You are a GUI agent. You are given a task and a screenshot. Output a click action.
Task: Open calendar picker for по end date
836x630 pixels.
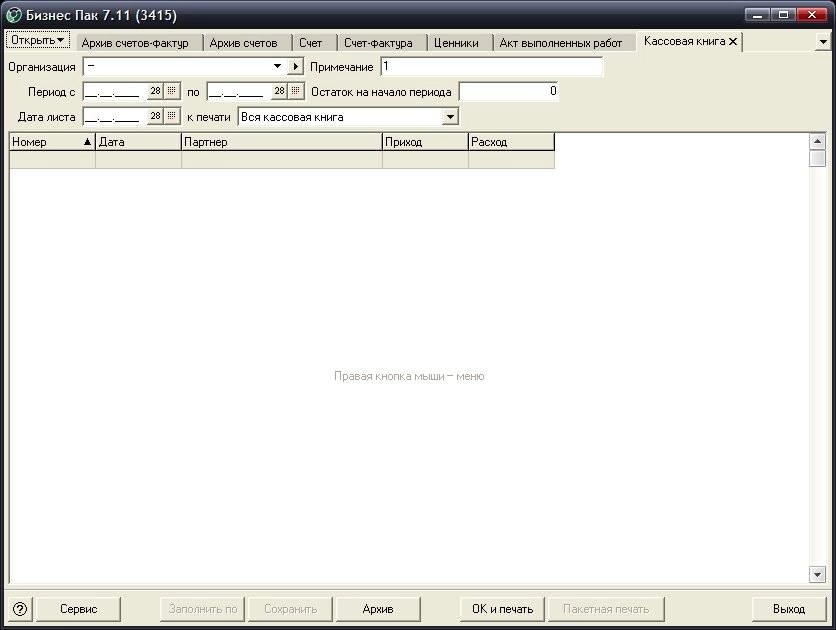click(296, 91)
